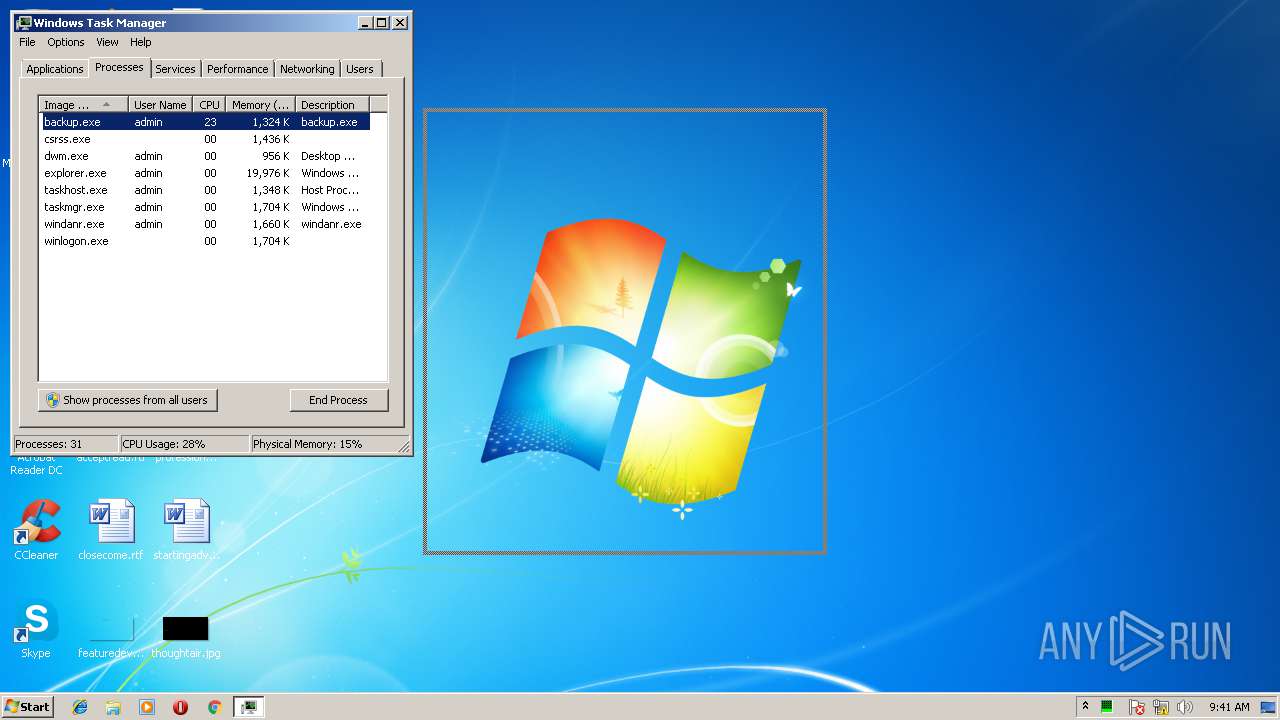1280x720 pixels.
Task: Click the CPU Usage: 28% status text
Action: tap(164, 444)
